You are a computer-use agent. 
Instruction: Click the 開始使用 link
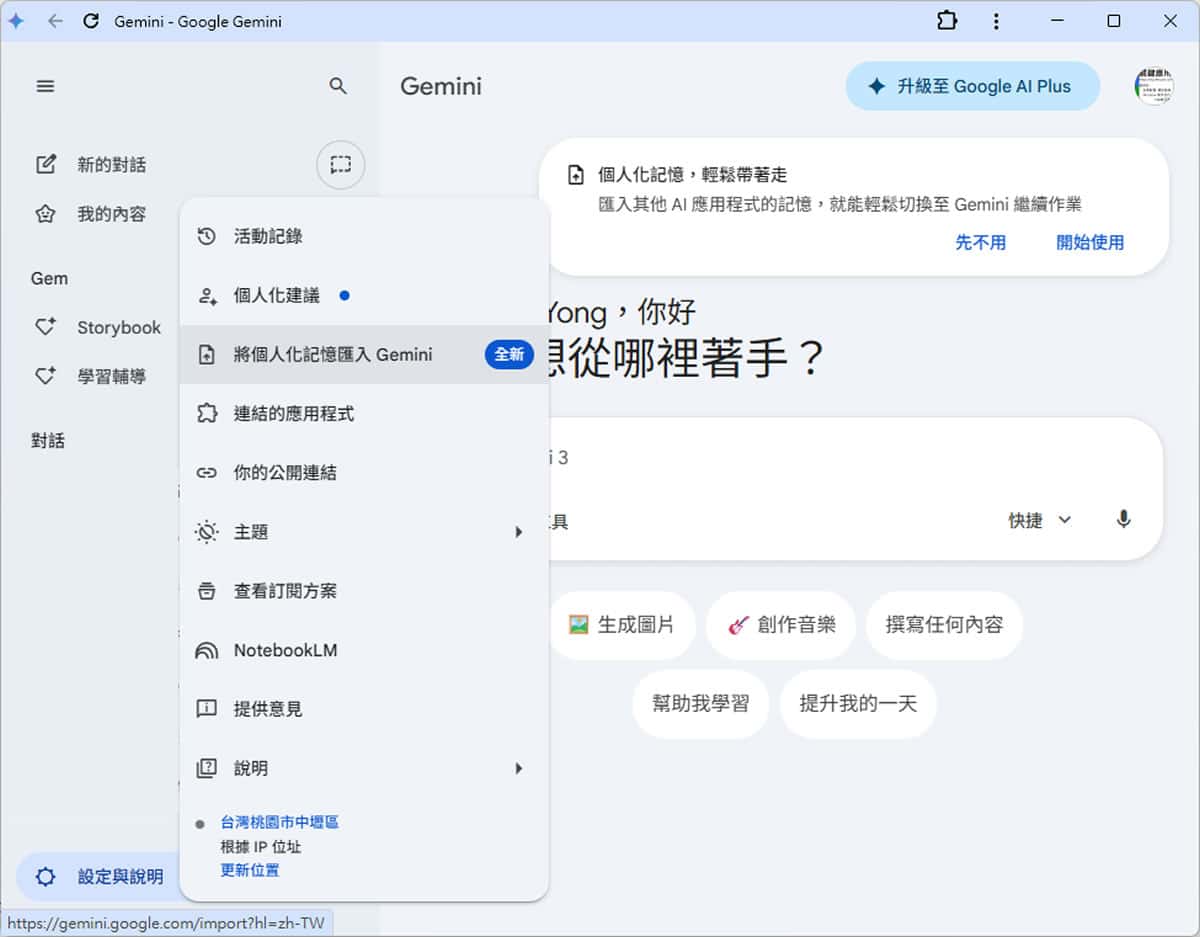[x=1089, y=243]
